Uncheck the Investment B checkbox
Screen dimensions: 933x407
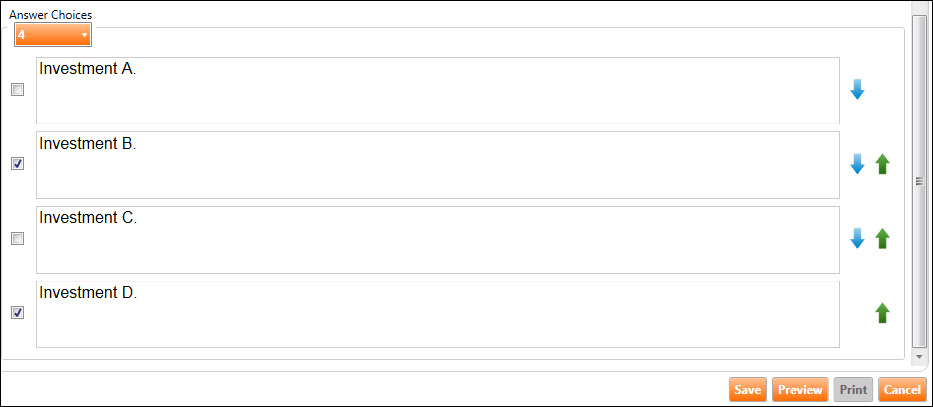(17, 164)
